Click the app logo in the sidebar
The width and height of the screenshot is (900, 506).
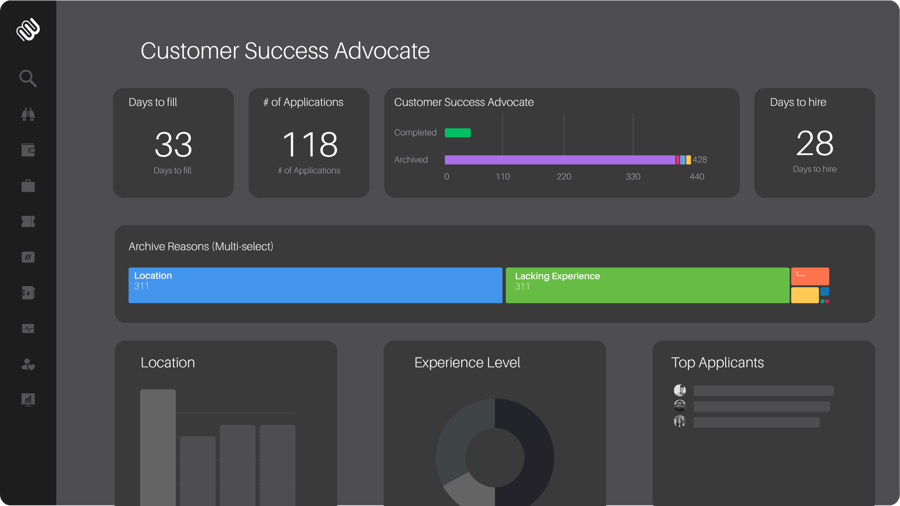click(x=28, y=29)
